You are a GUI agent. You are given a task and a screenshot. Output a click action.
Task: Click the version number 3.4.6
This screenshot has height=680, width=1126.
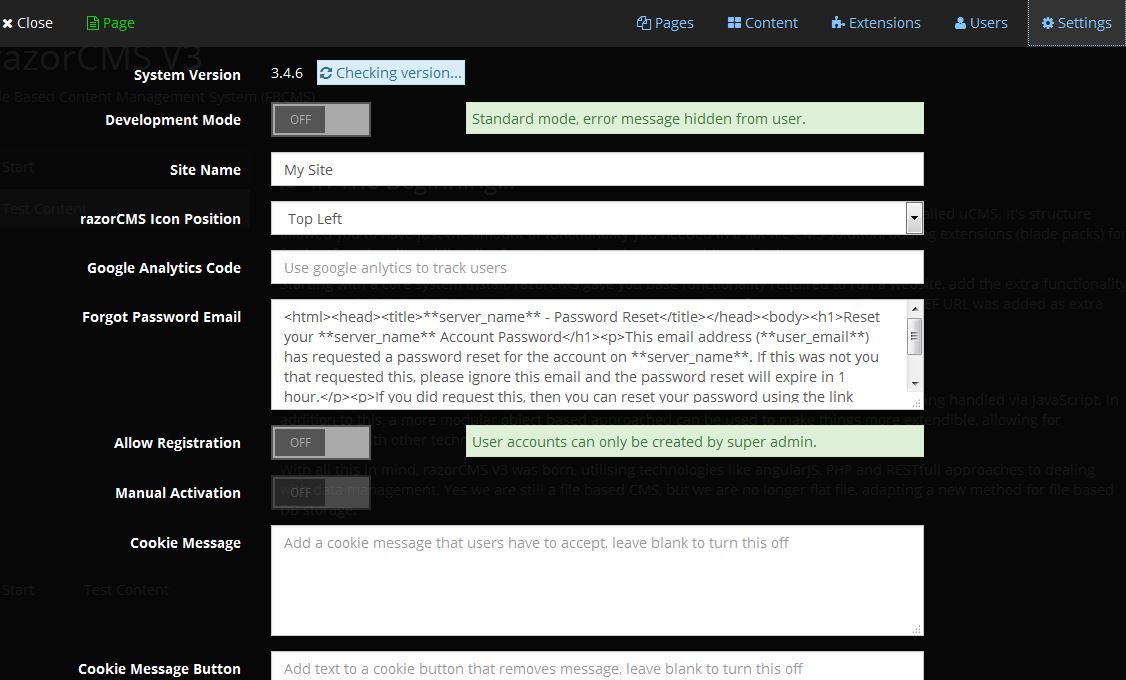tap(287, 73)
